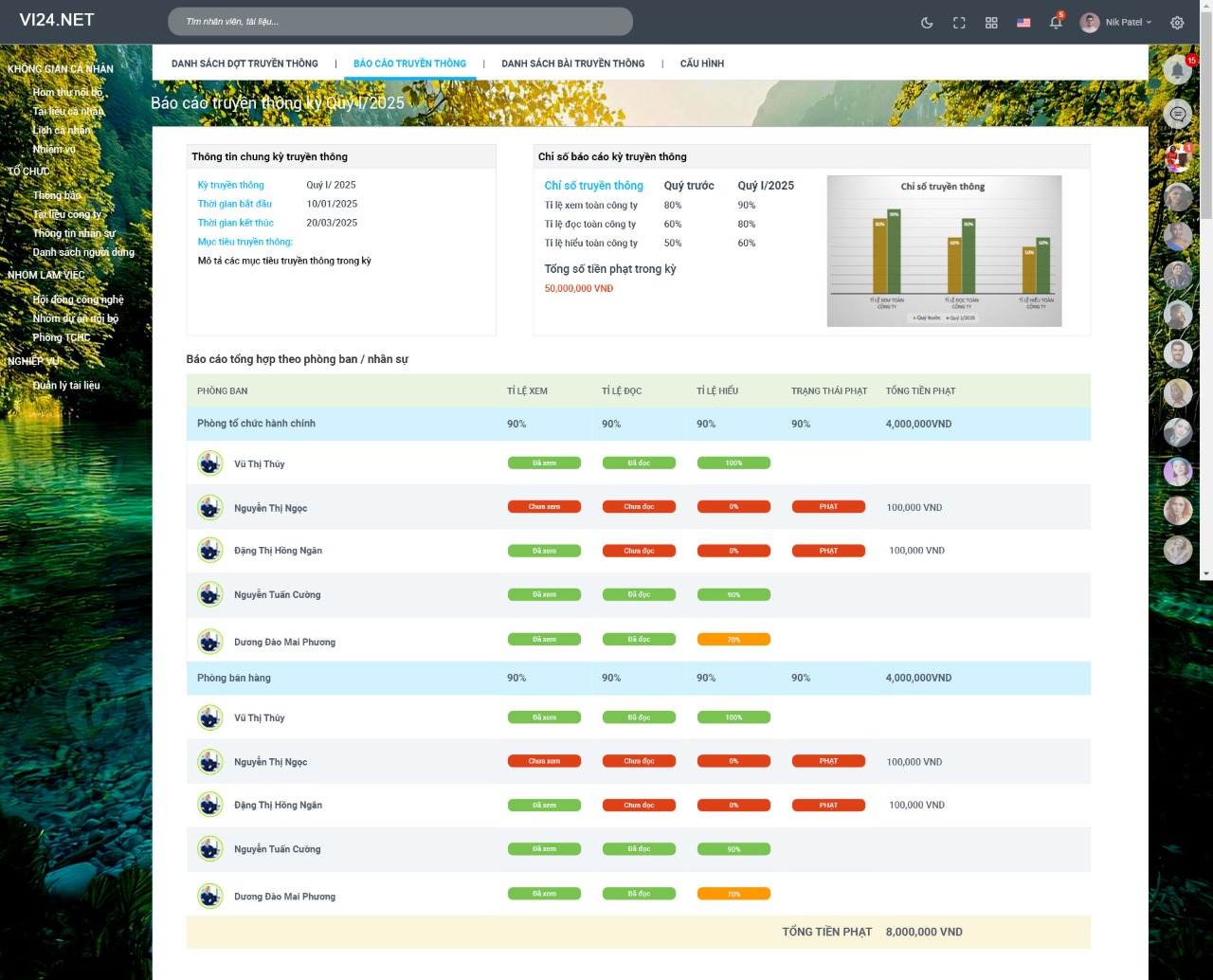Click the TỔNG TIỀN PHẠT column header
This screenshot has height=980, width=1213.
coord(920,391)
